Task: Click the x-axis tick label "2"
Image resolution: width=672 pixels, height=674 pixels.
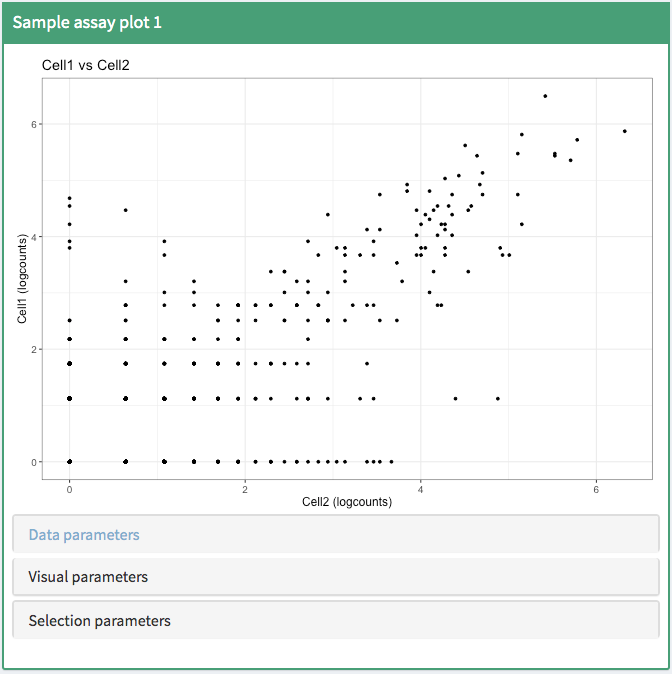Action: [245, 488]
